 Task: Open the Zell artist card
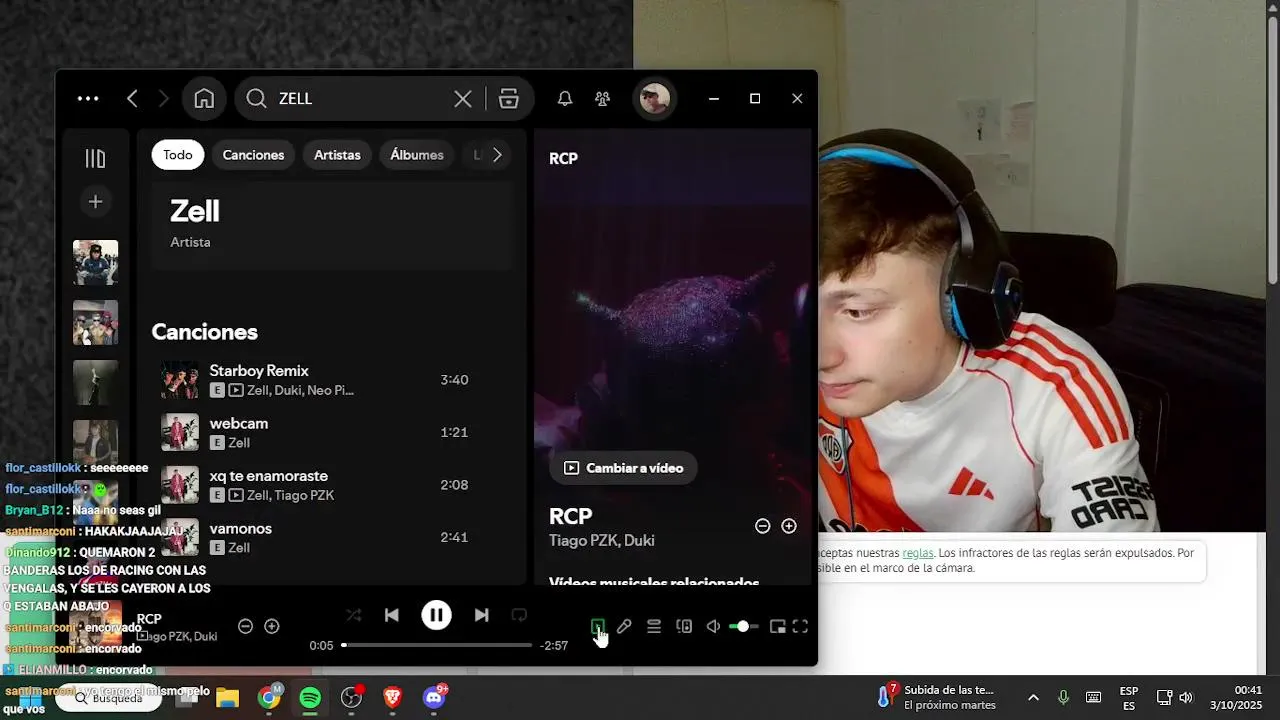[x=331, y=223]
